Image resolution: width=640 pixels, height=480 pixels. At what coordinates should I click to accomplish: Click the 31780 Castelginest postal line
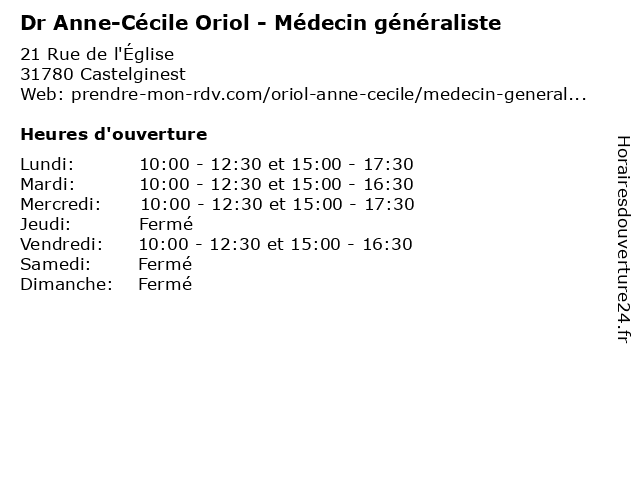pyautogui.click(x=103, y=74)
